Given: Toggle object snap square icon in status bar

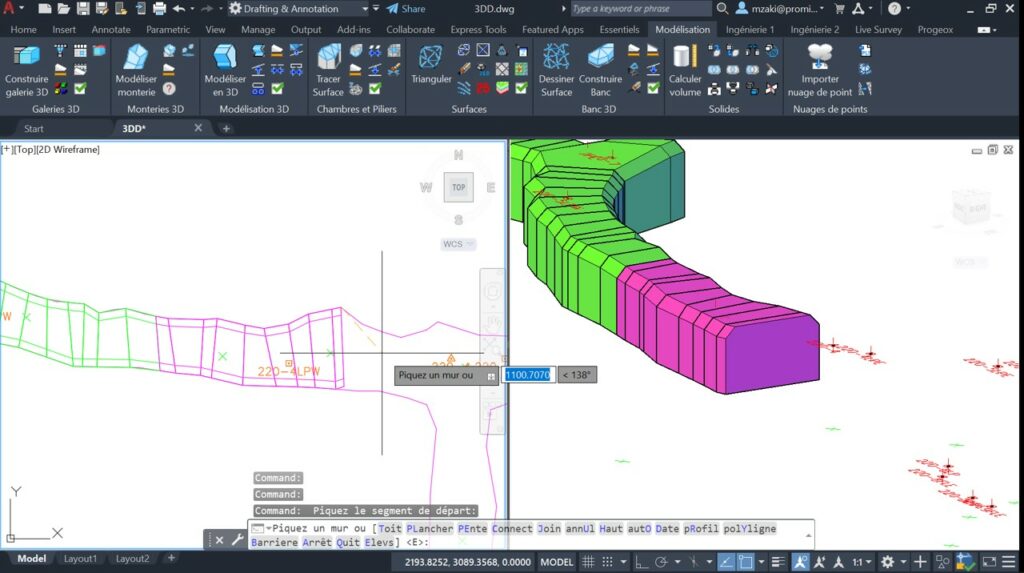Looking at the screenshot, I should point(745,562).
